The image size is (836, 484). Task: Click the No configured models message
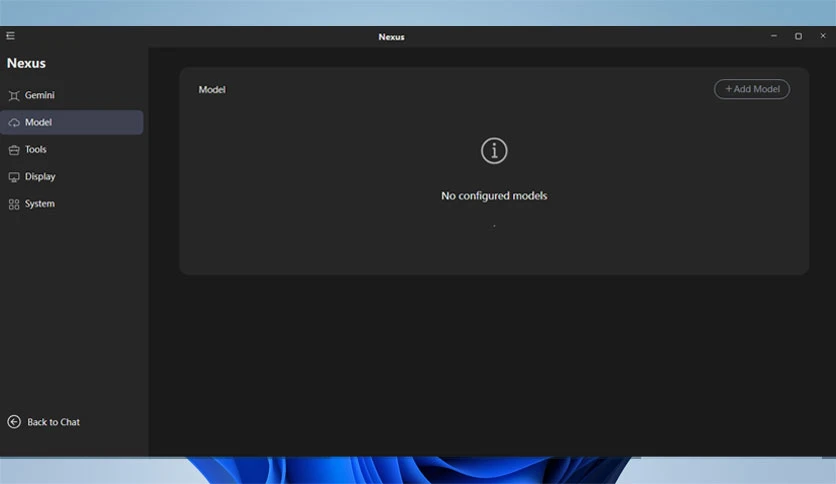point(494,196)
